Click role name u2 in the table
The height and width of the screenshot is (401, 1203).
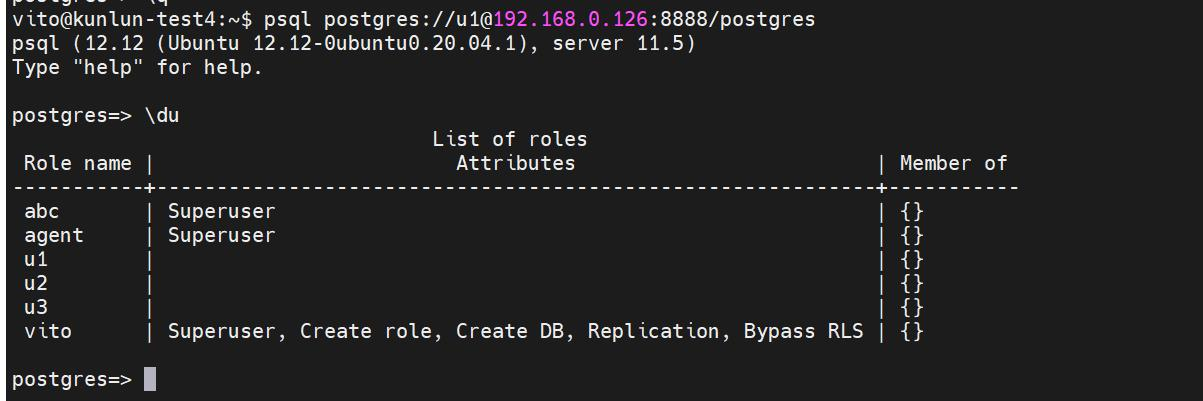pyautogui.click(x=36, y=284)
